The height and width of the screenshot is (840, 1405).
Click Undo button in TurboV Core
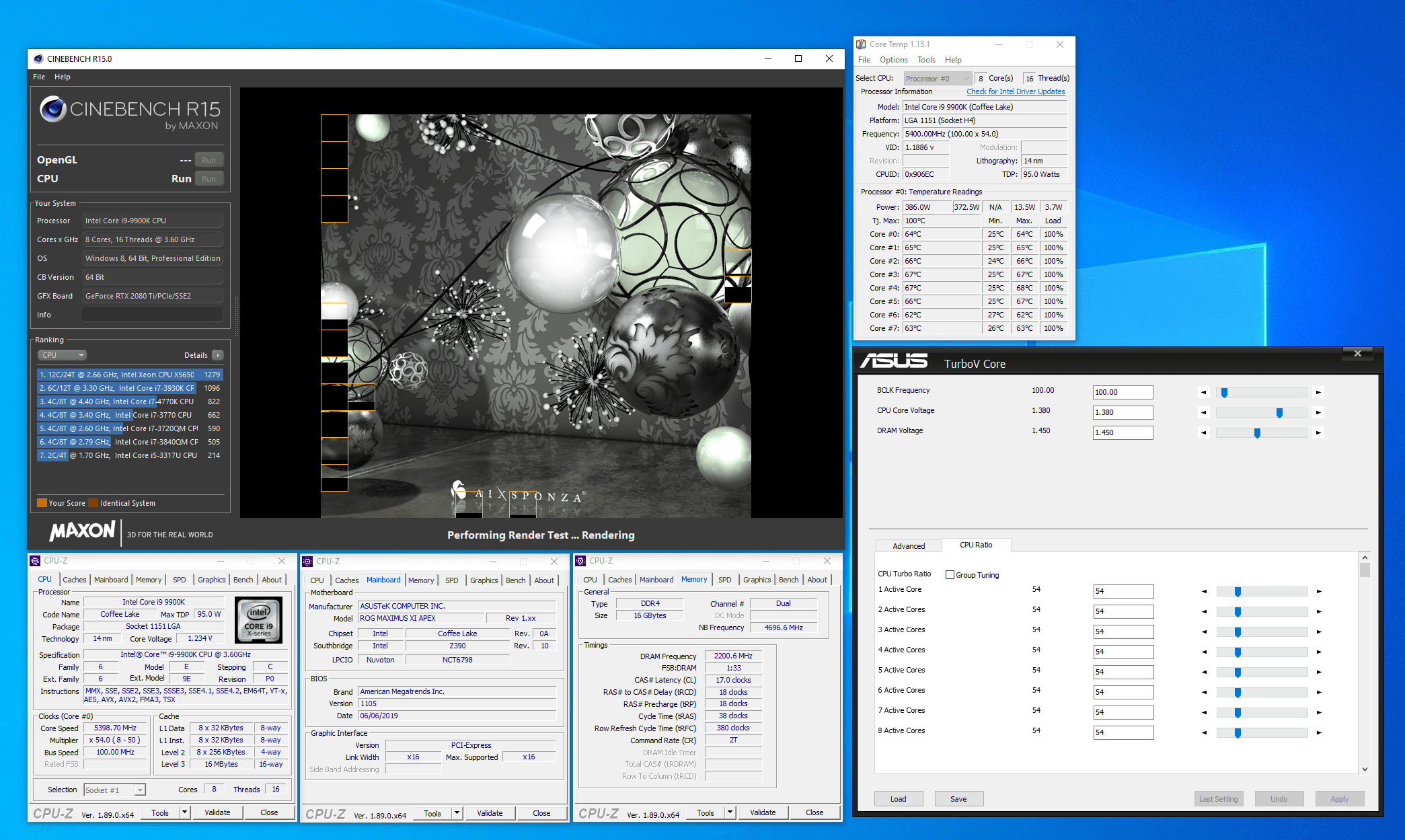tap(1279, 799)
